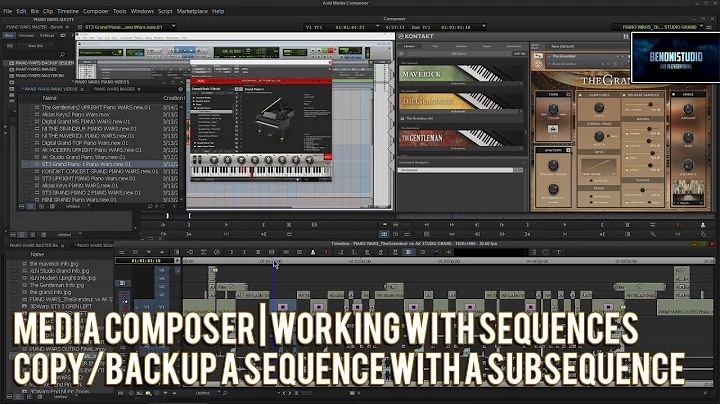Toggle the source-side V1 track selector
This screenshot has height=404, width=720.
[x=147, y=306]
